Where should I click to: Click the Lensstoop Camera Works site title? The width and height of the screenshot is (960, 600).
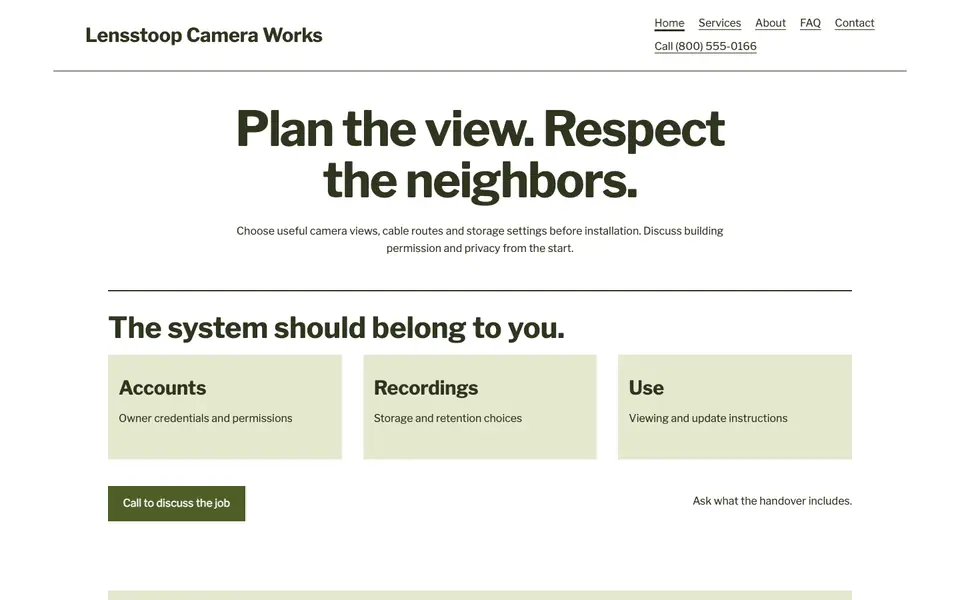204,35
